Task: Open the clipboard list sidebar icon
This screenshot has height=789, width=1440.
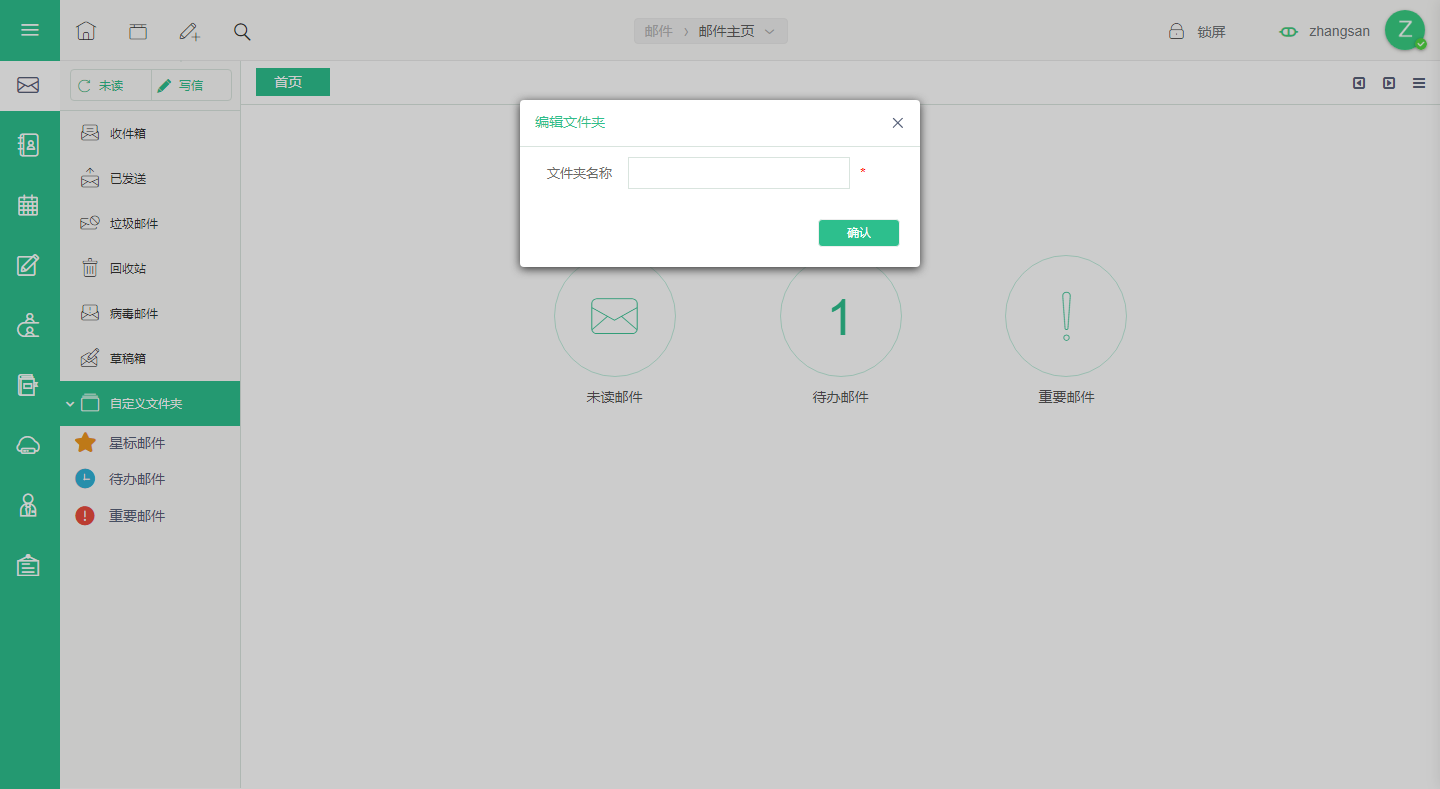Action: pyautogui.click(x=28, y=565)
